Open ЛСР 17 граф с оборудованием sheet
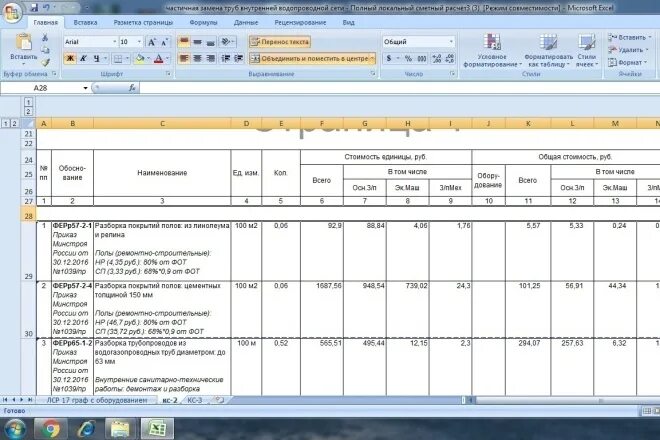The image size is (660, 440). click(97, 400)
